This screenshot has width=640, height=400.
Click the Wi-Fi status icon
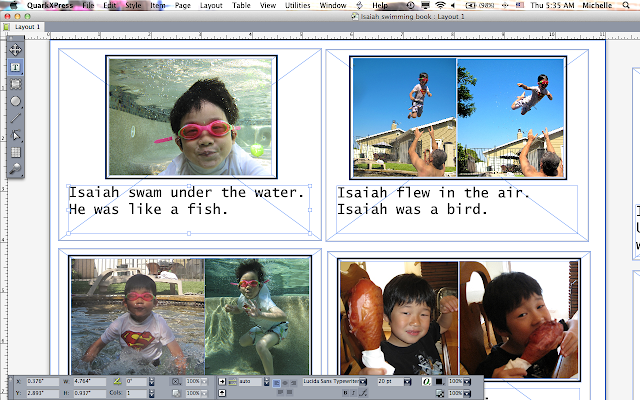[x=440, y=5]
